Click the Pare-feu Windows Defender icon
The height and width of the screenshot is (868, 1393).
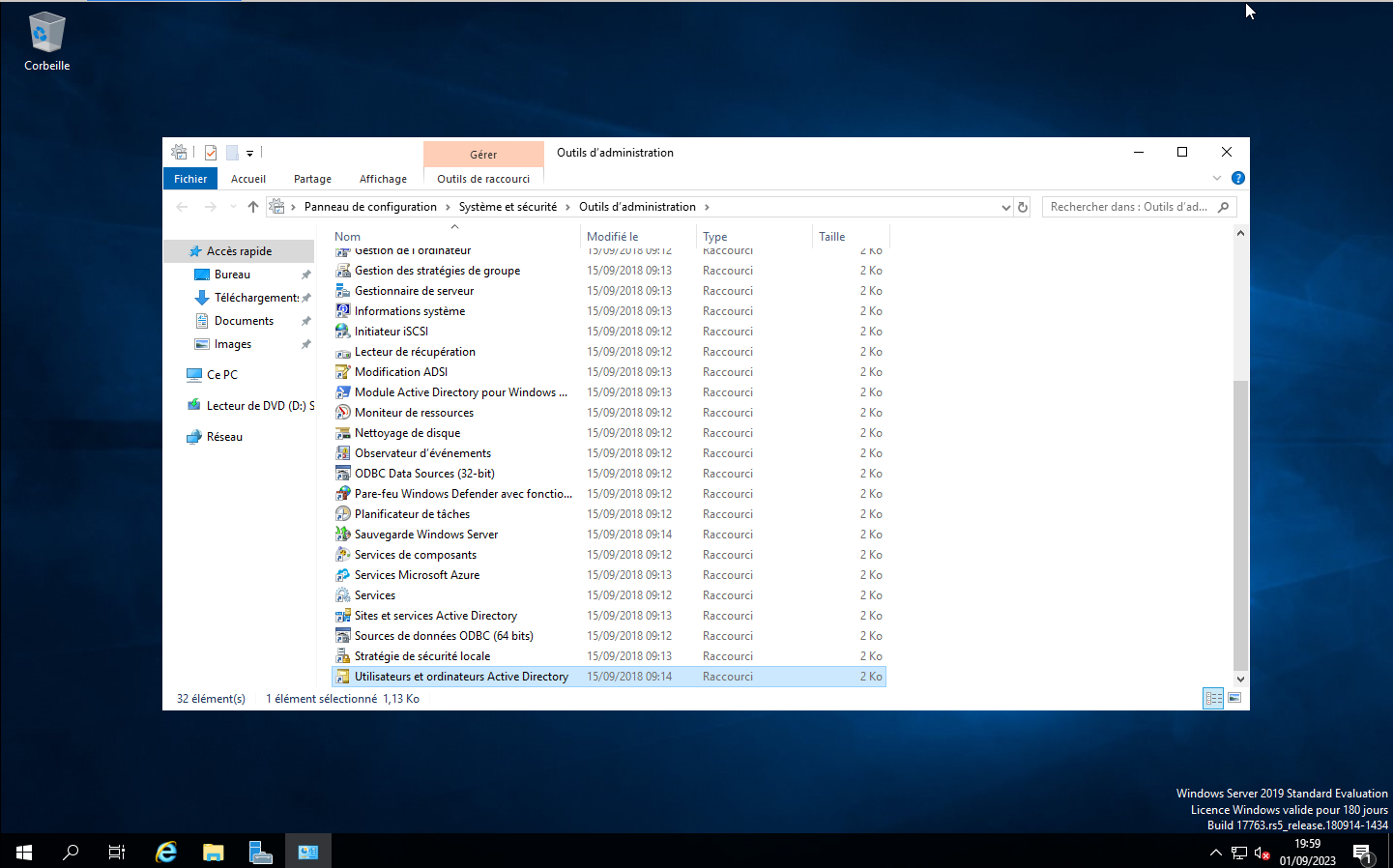(342, 494)
